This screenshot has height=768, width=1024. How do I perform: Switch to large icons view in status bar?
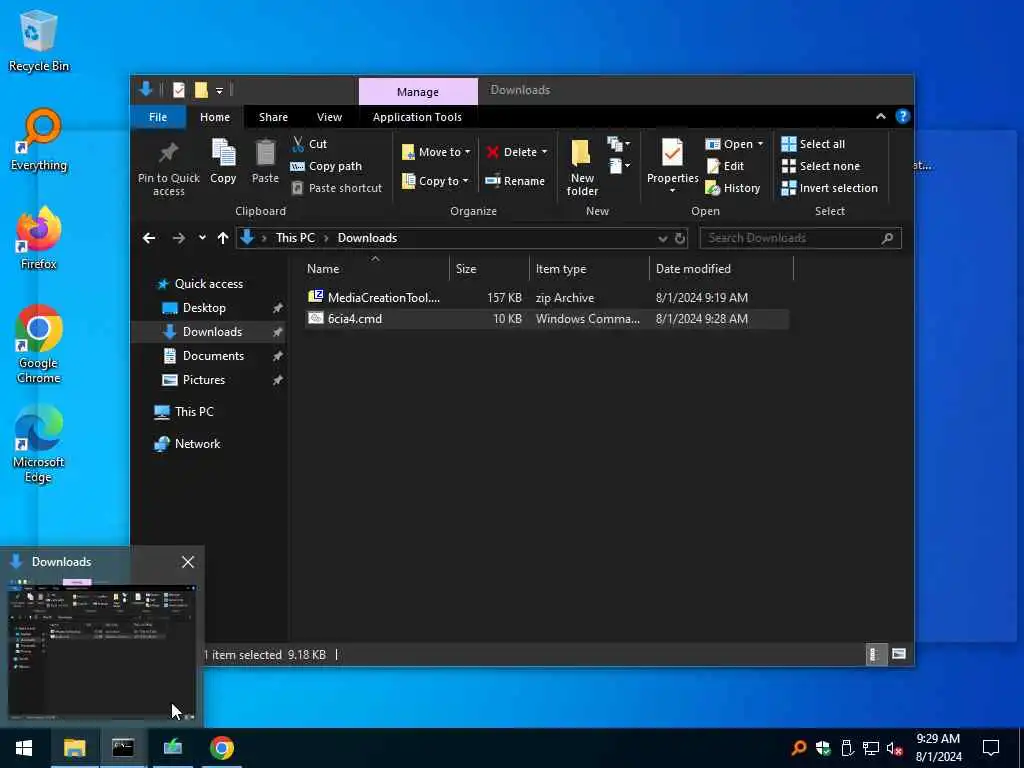coord(899,654)
